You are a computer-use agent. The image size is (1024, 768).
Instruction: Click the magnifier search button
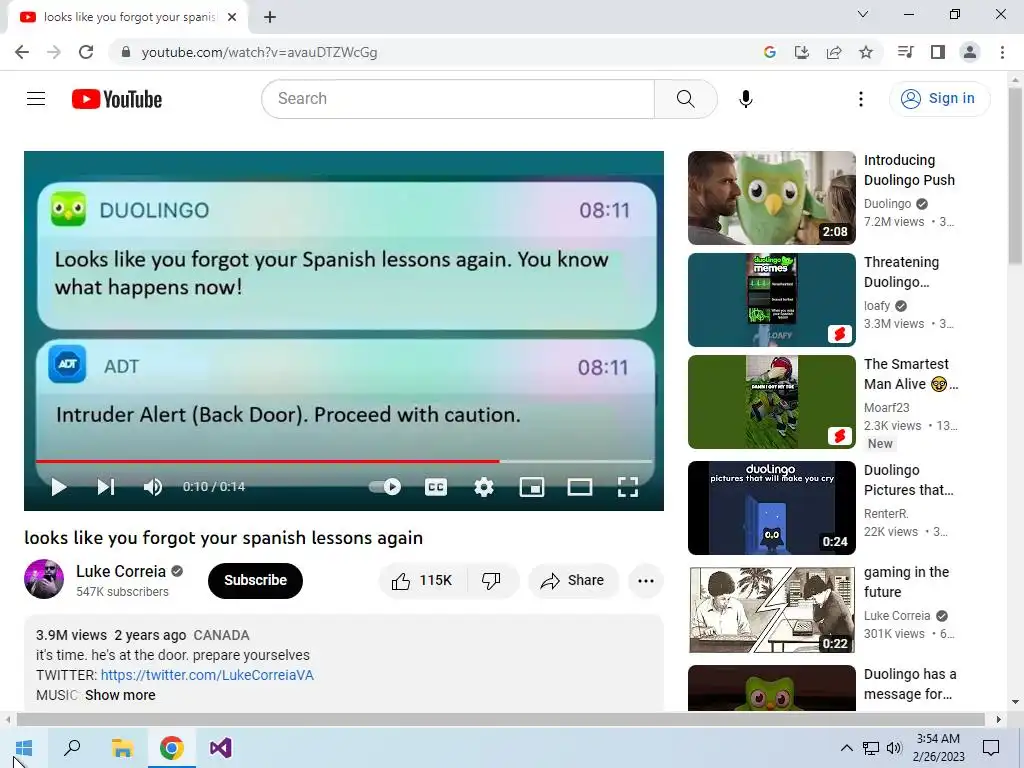click(686, 99)
